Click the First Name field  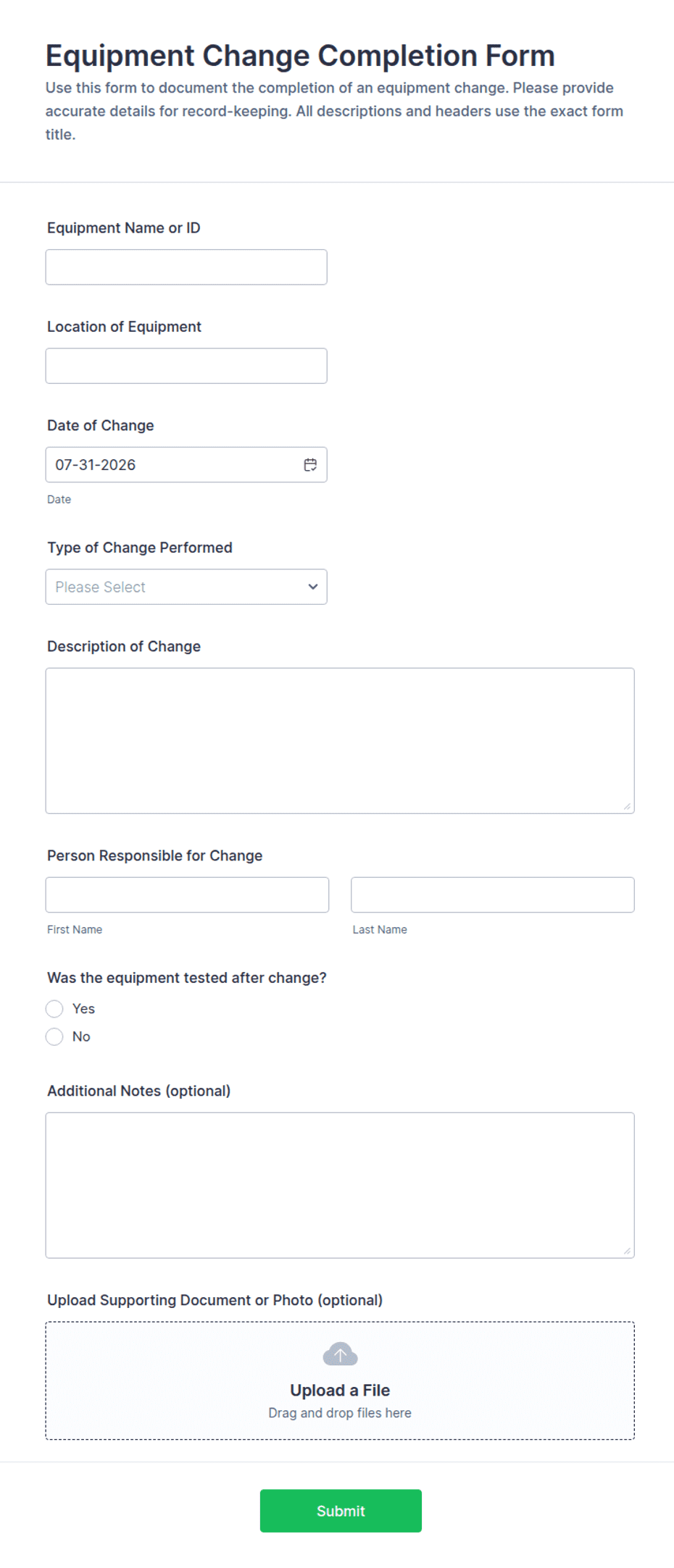click(187, 895)
